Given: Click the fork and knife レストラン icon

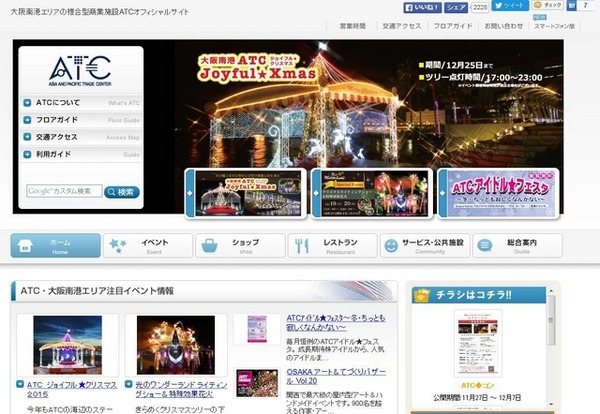Looking at the screenshot, I should [302, 246].
